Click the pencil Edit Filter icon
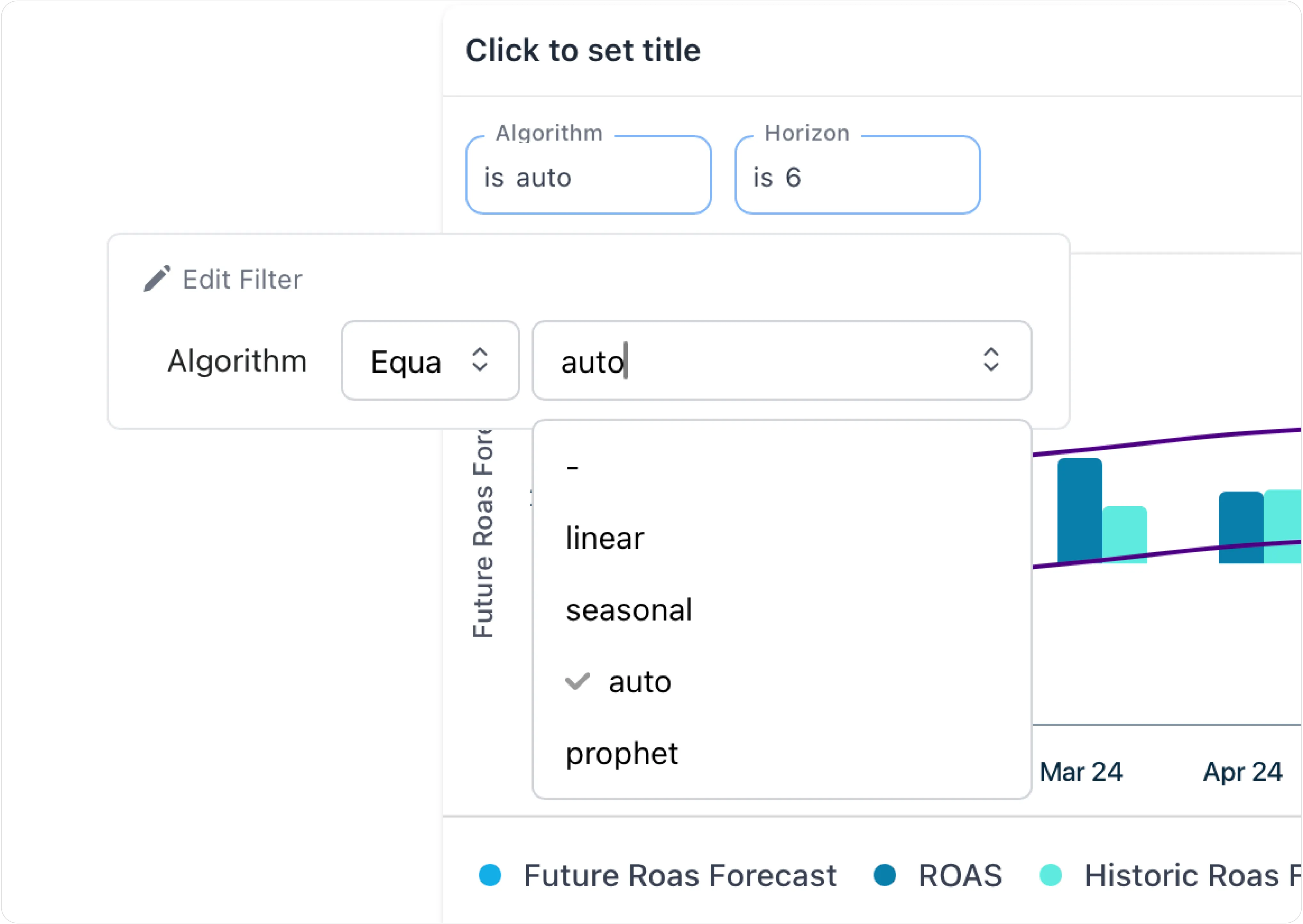The height and width of the screenshot is (924, 1303). click(156, 279)
